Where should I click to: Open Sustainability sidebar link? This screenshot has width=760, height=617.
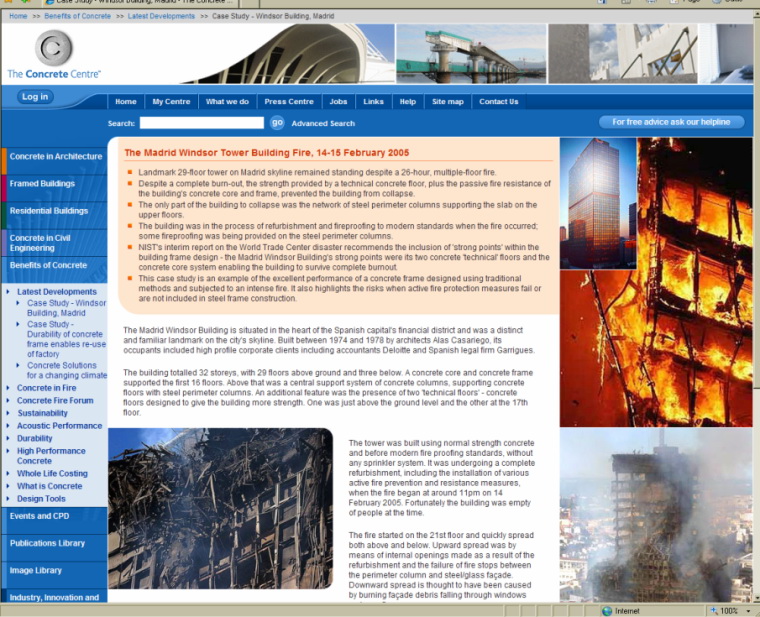(43, 413)
